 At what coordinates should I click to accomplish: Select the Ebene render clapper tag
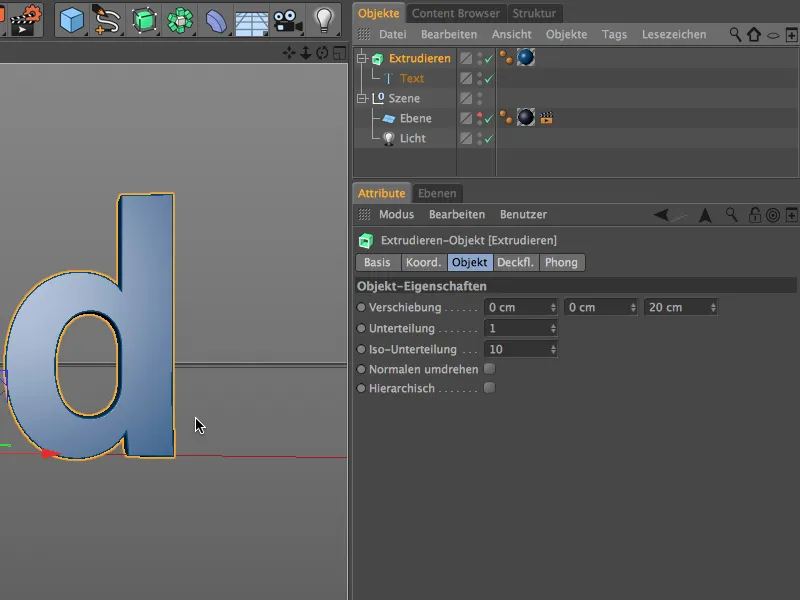click(546, 118)
